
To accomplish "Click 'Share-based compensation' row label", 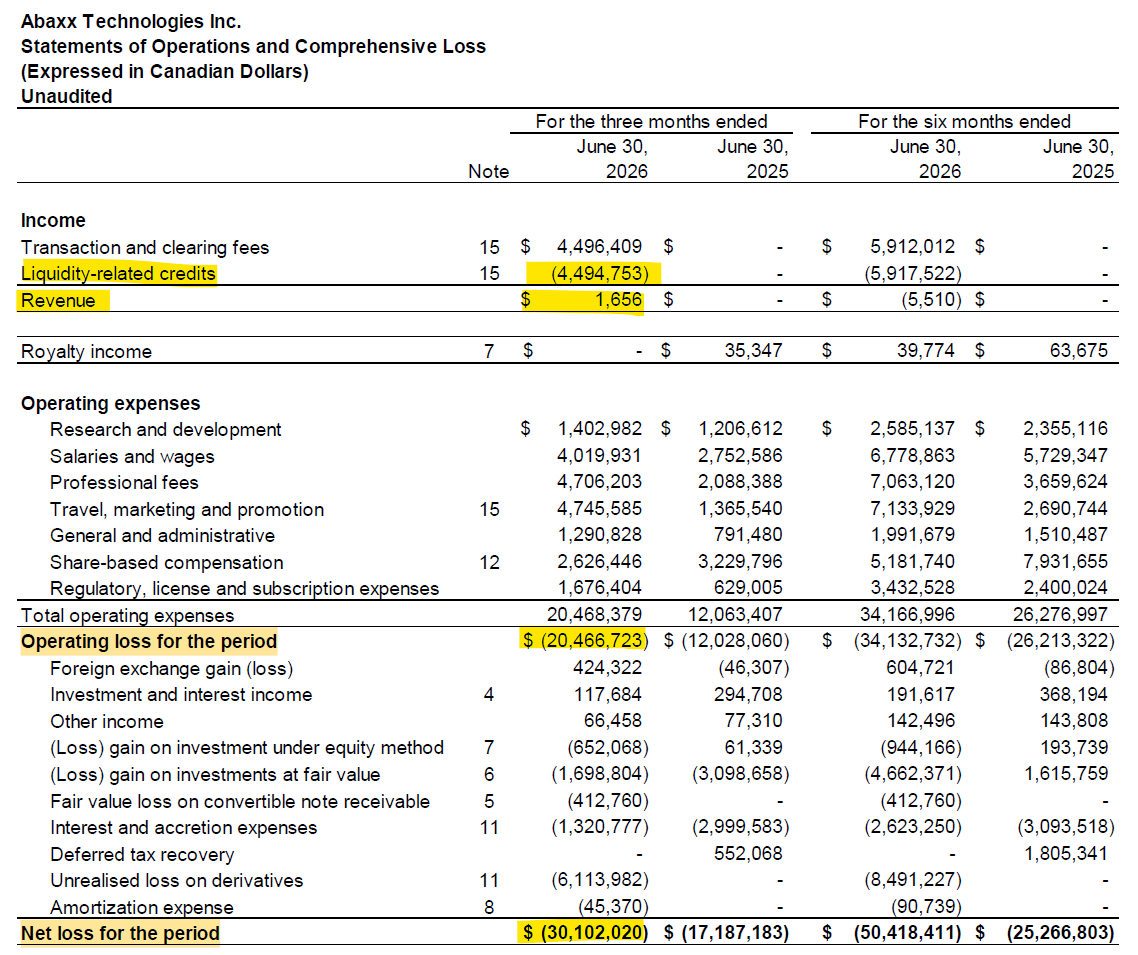I will pos(167,562).
